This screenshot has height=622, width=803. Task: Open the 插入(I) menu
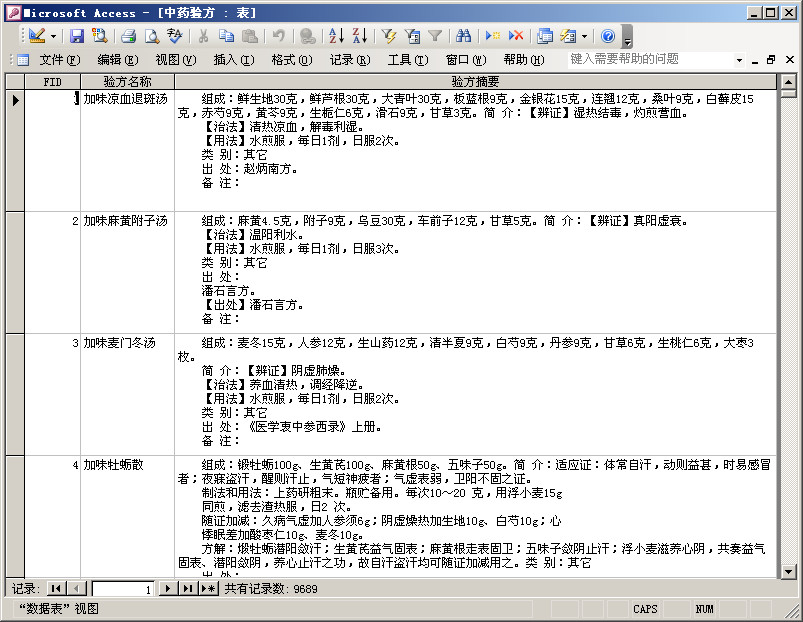(234, 60)
